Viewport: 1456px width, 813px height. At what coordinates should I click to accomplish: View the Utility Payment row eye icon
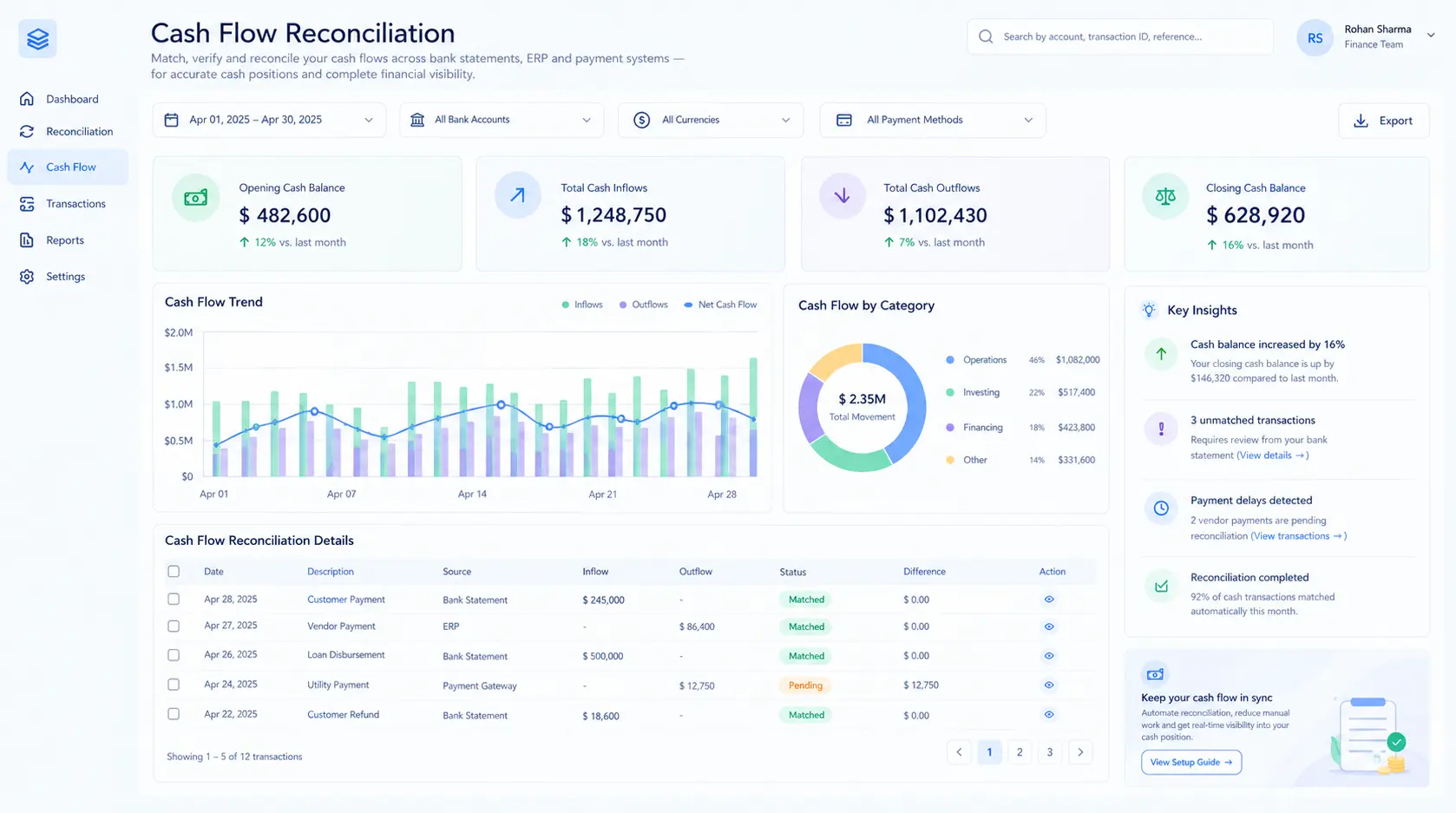coord(1049,685)
